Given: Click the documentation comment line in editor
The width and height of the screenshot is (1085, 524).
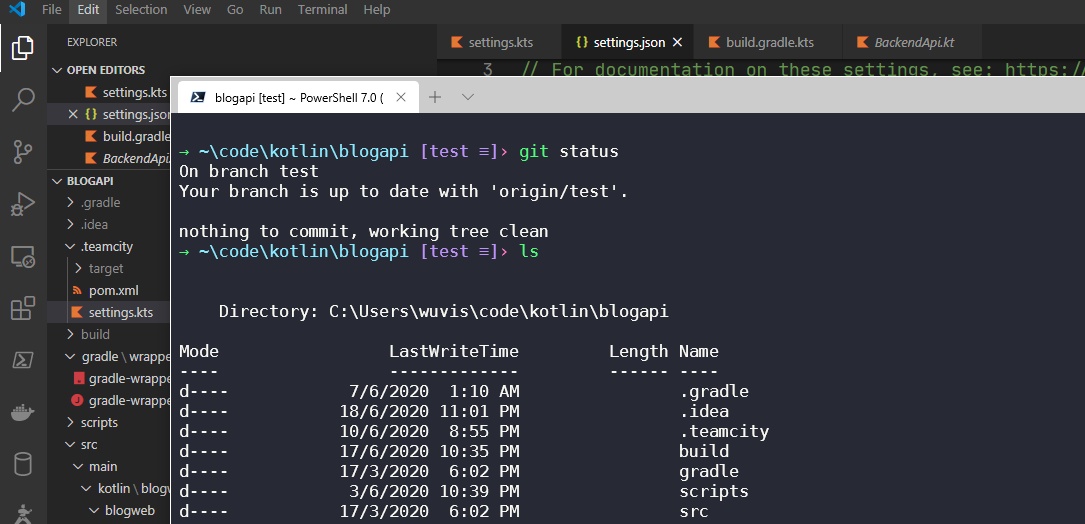Looking at the screenshot, I should 803,69.
